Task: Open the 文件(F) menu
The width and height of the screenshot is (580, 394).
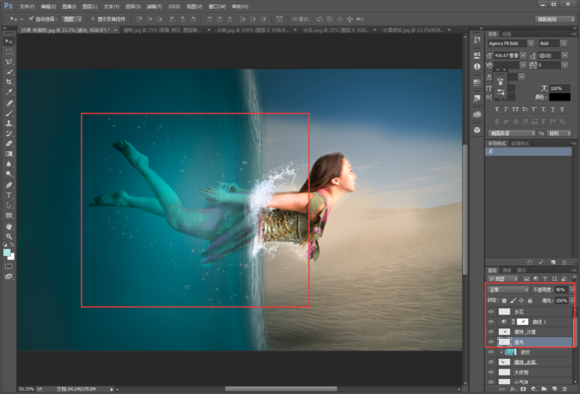Action: tap(27, 6)
